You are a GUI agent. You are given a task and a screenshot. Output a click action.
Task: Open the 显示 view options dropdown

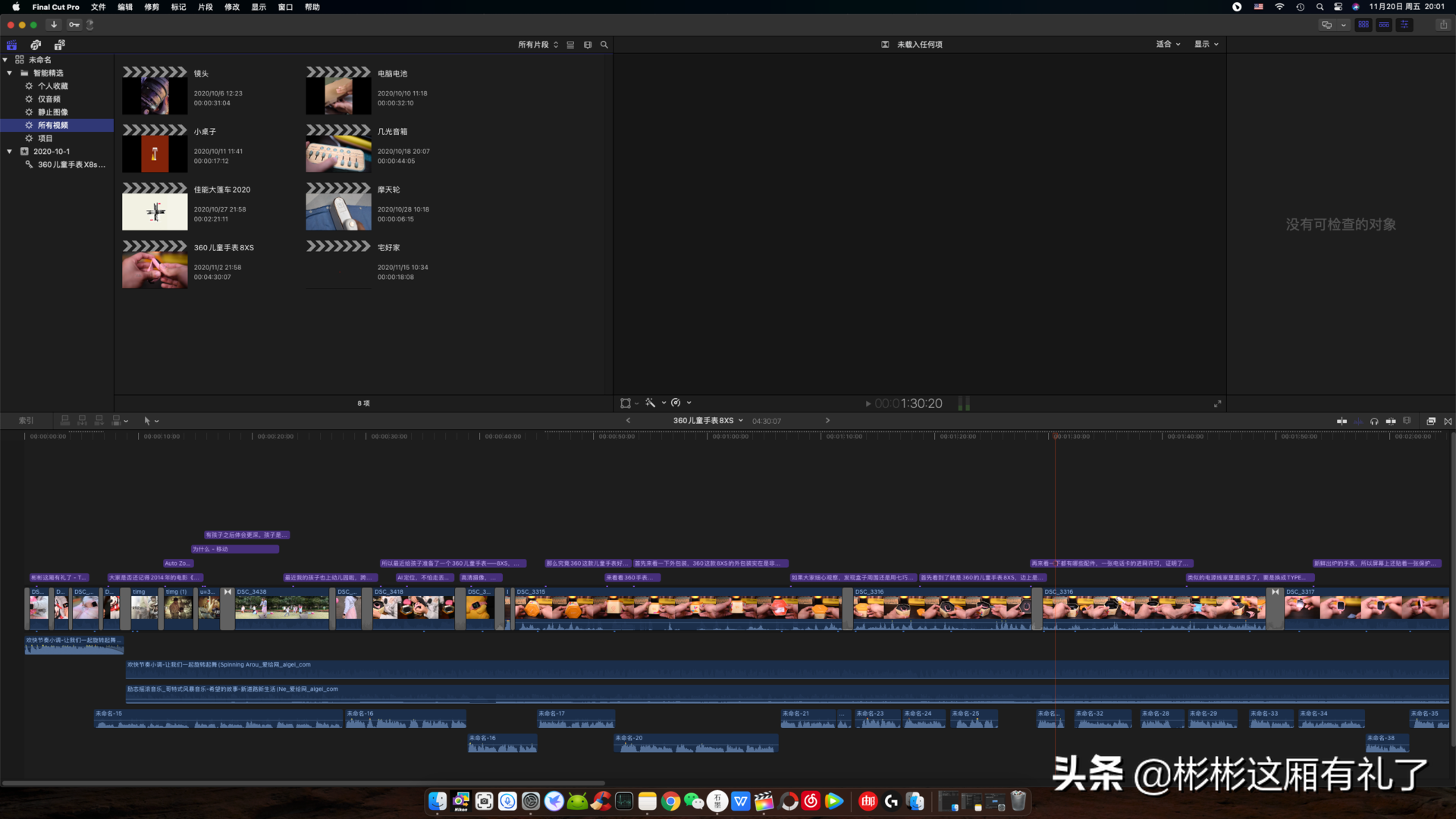1207,44
